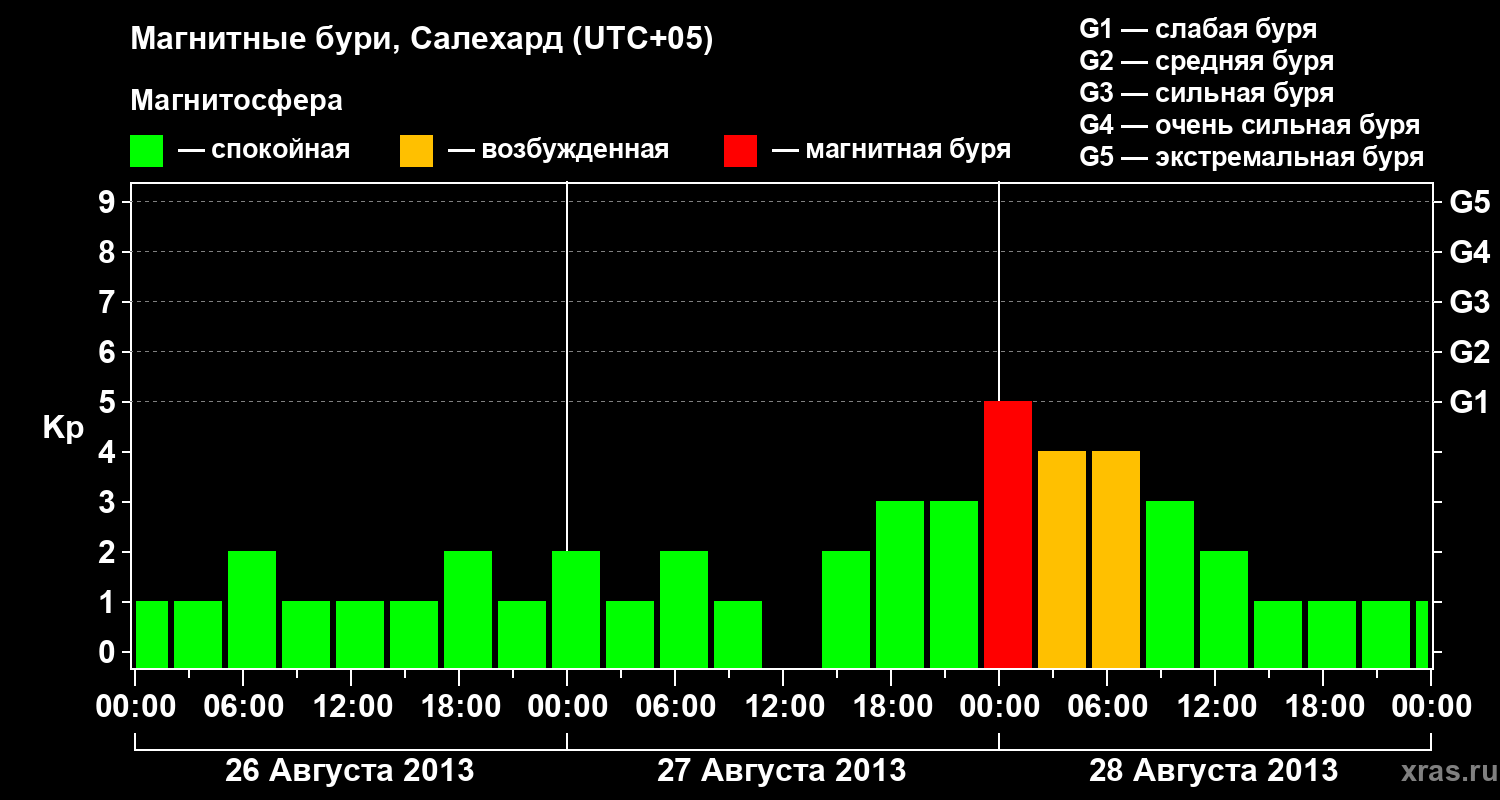Click the 'G1 — слабая буря' legend line

pos(1198,28)
